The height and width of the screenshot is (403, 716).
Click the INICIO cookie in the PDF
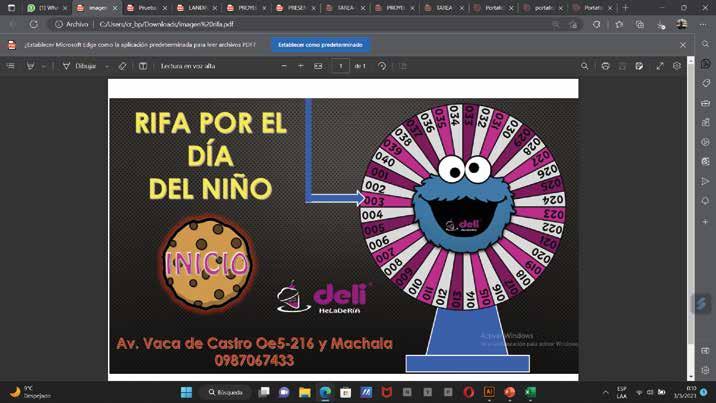point(207,263)
